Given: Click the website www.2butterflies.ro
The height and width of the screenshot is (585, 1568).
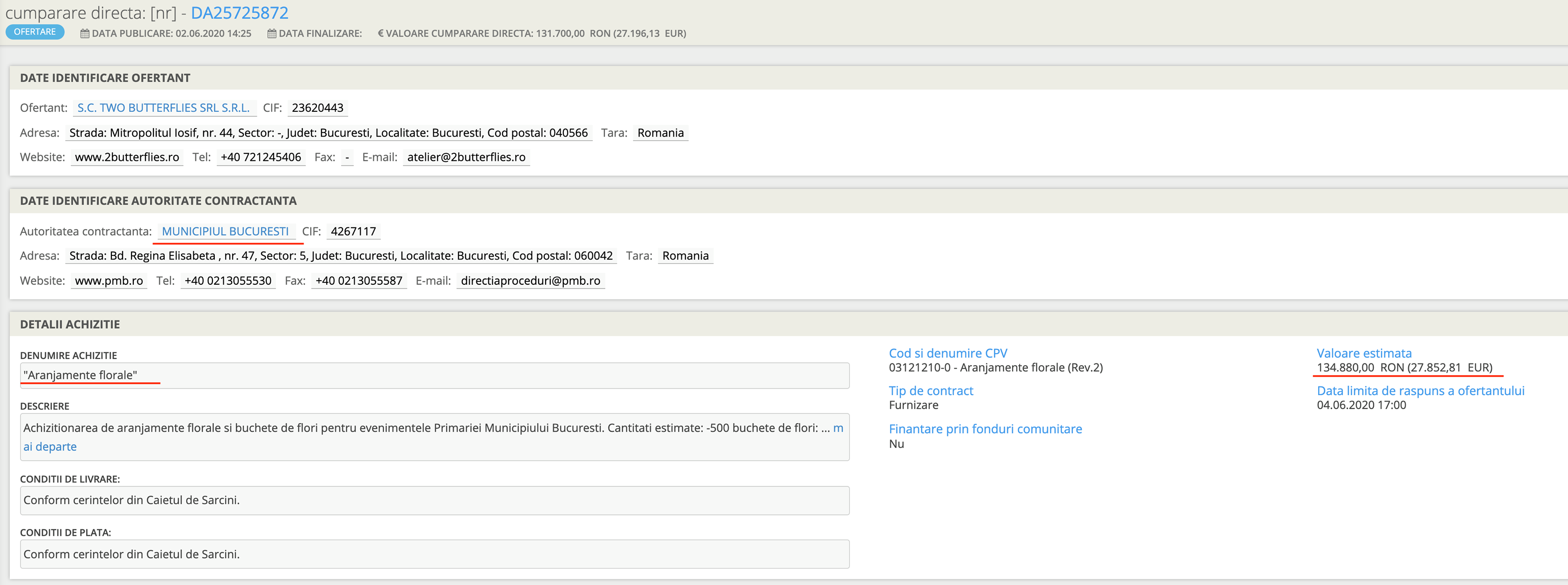Looking at the screenshot, I should coord(127,157).
